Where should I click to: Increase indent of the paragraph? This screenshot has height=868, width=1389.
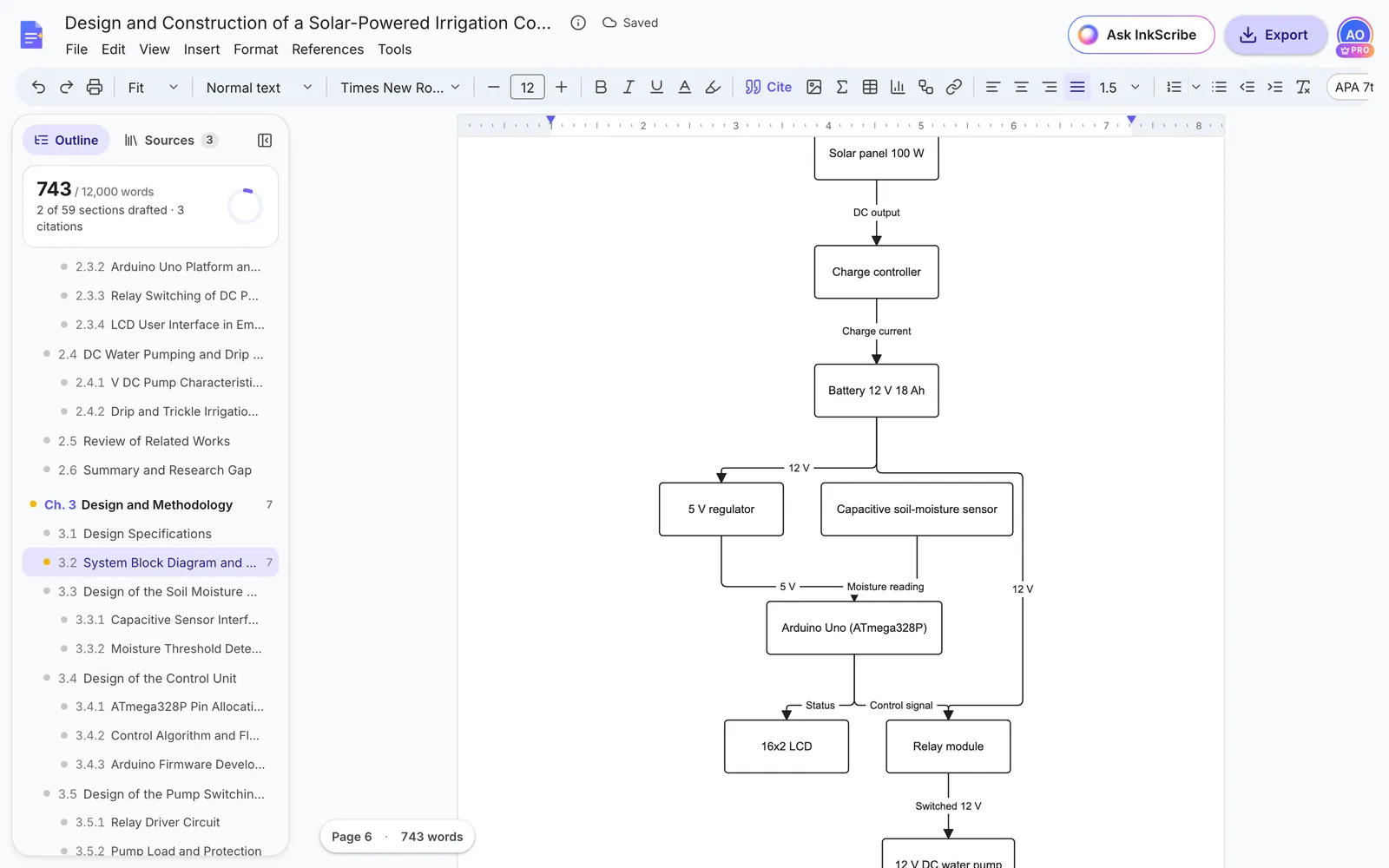point(1274,87)
